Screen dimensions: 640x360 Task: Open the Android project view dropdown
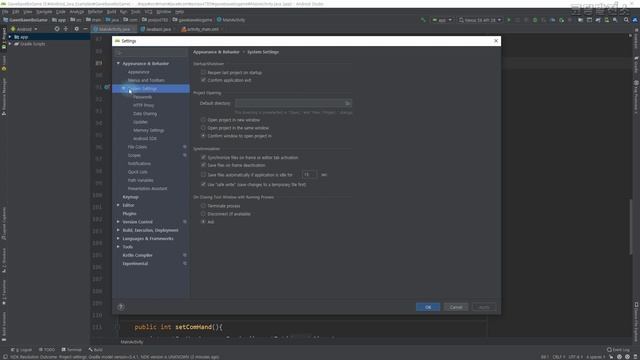[x=24, y=29]
